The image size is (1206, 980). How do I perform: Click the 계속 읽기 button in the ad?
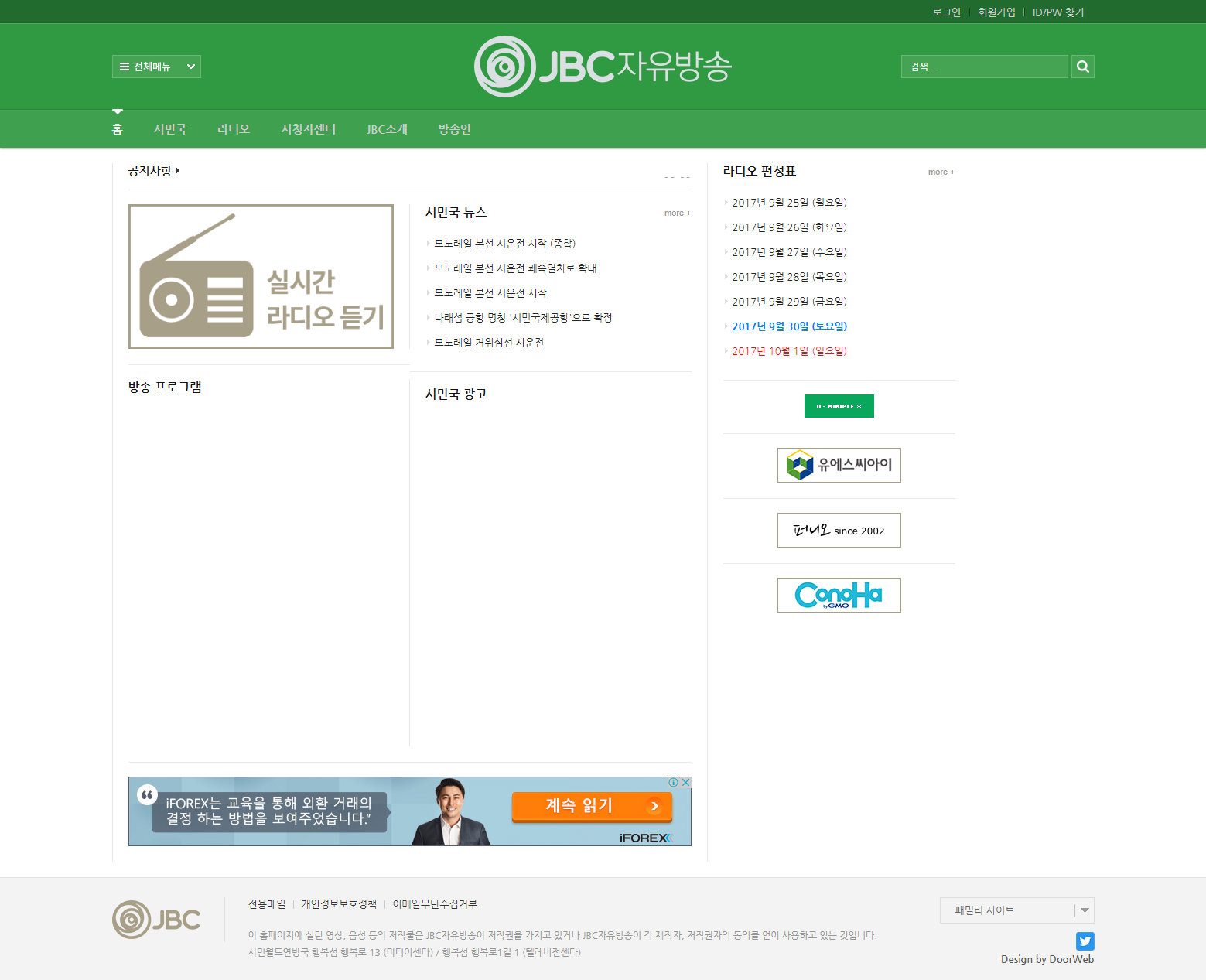592,806
